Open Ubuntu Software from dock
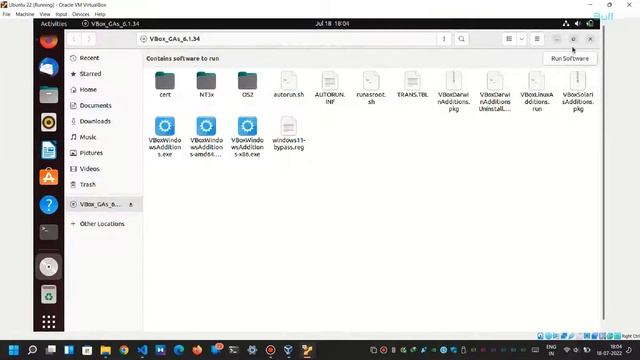This screenshot has height=360, width=640. 49,177
